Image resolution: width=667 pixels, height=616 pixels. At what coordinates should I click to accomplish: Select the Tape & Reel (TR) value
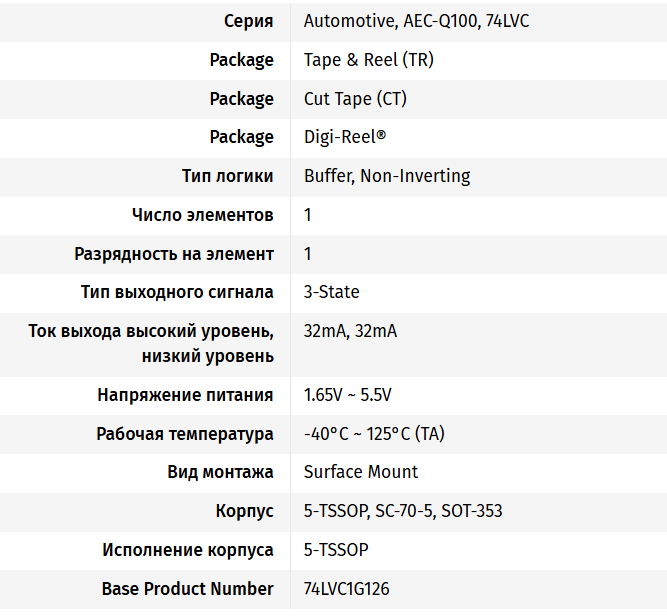[368, 60]
